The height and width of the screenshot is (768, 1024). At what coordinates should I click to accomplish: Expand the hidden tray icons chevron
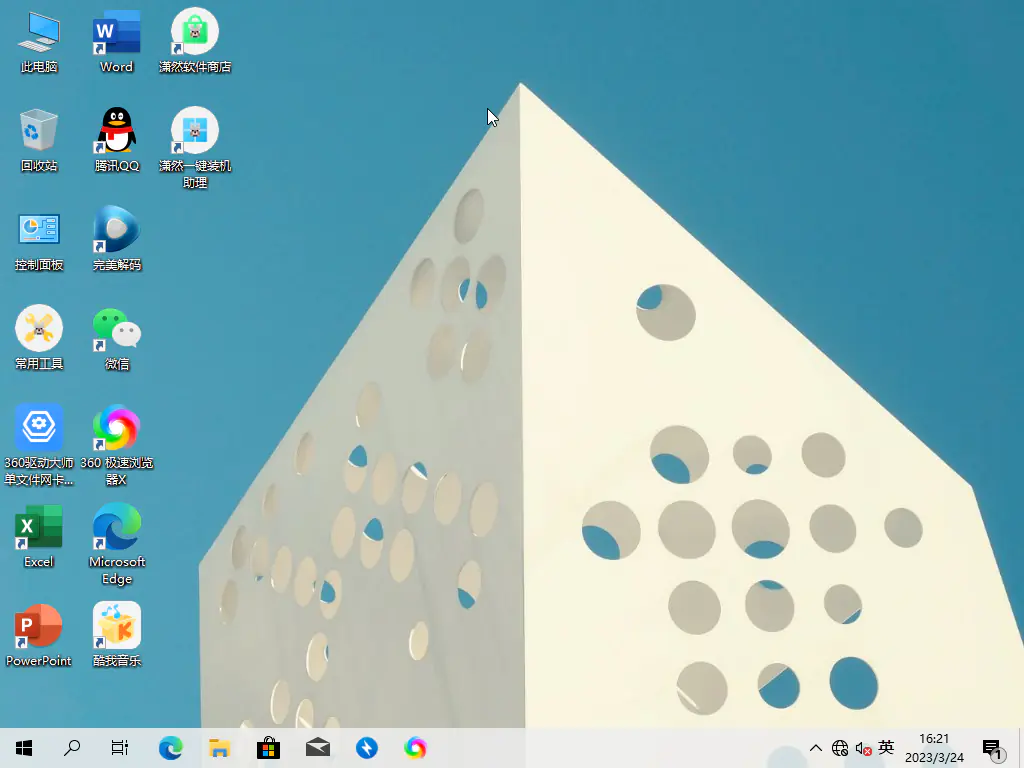pos(816,748)
